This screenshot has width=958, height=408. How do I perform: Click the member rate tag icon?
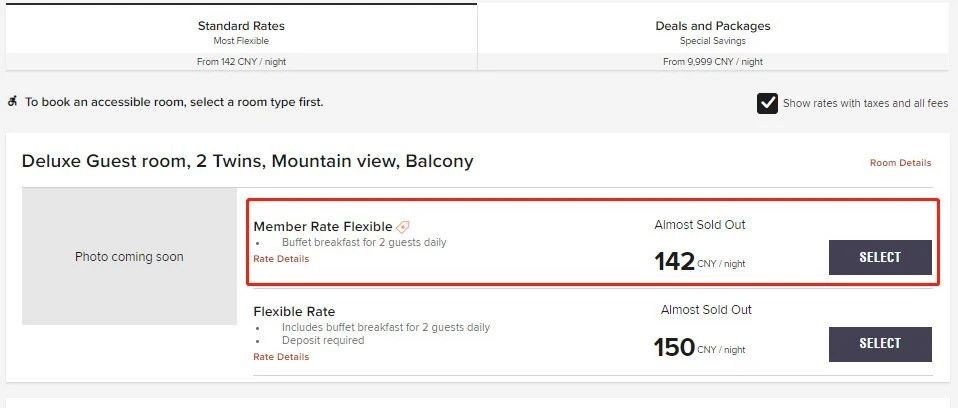tap(403, 227)
